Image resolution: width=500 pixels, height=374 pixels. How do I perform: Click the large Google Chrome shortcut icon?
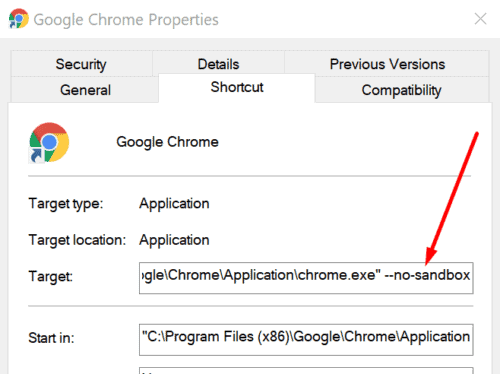pos(49,143)
